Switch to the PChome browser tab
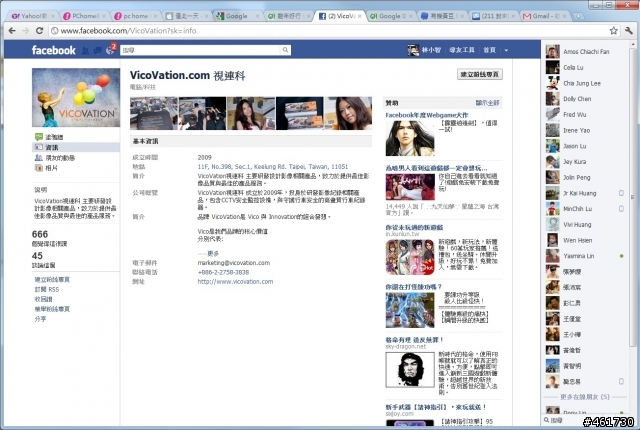Screen dimensions: 640x430 [84, 16]
